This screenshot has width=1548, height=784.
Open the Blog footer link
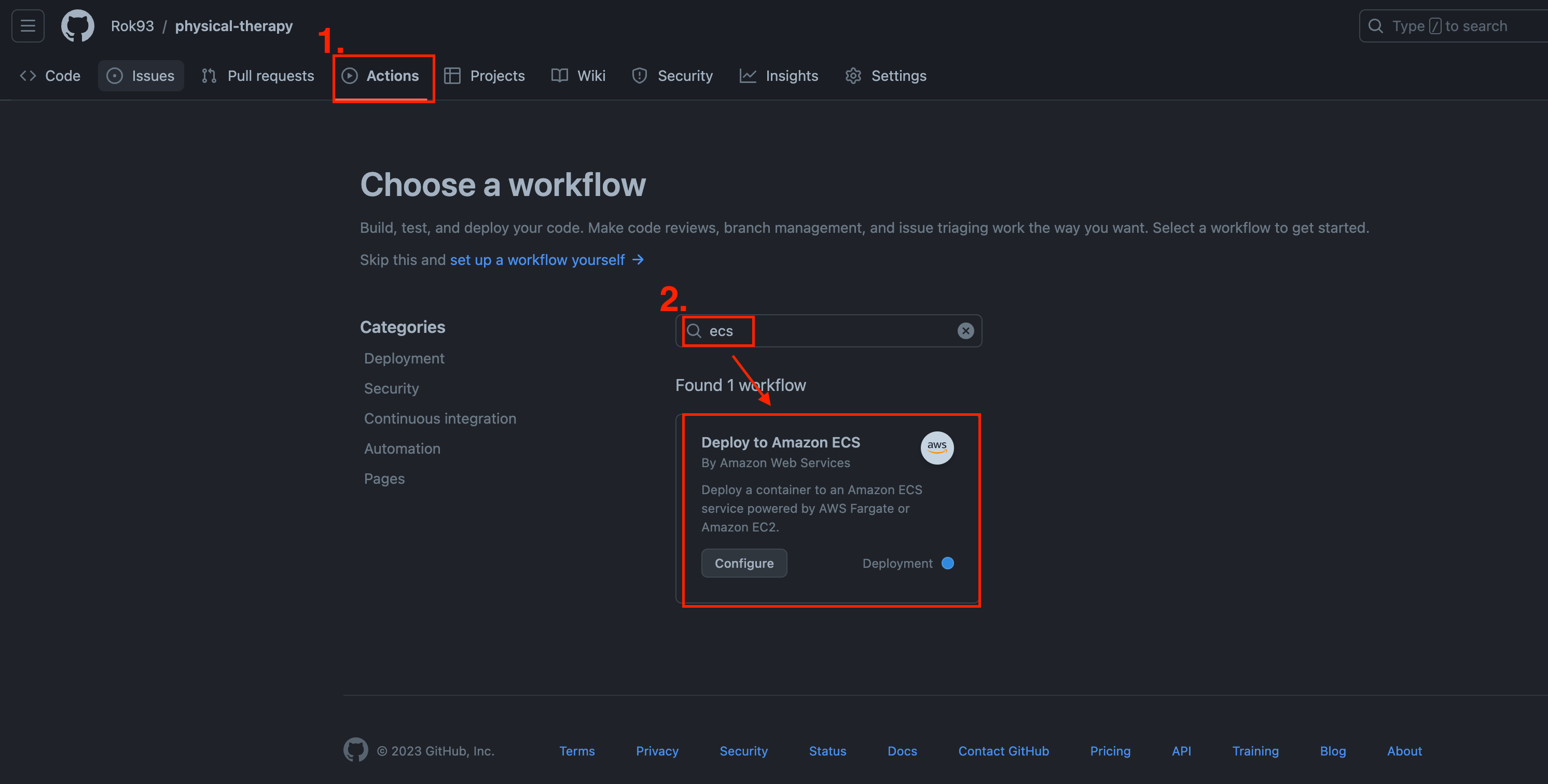tap(1332, 750)
